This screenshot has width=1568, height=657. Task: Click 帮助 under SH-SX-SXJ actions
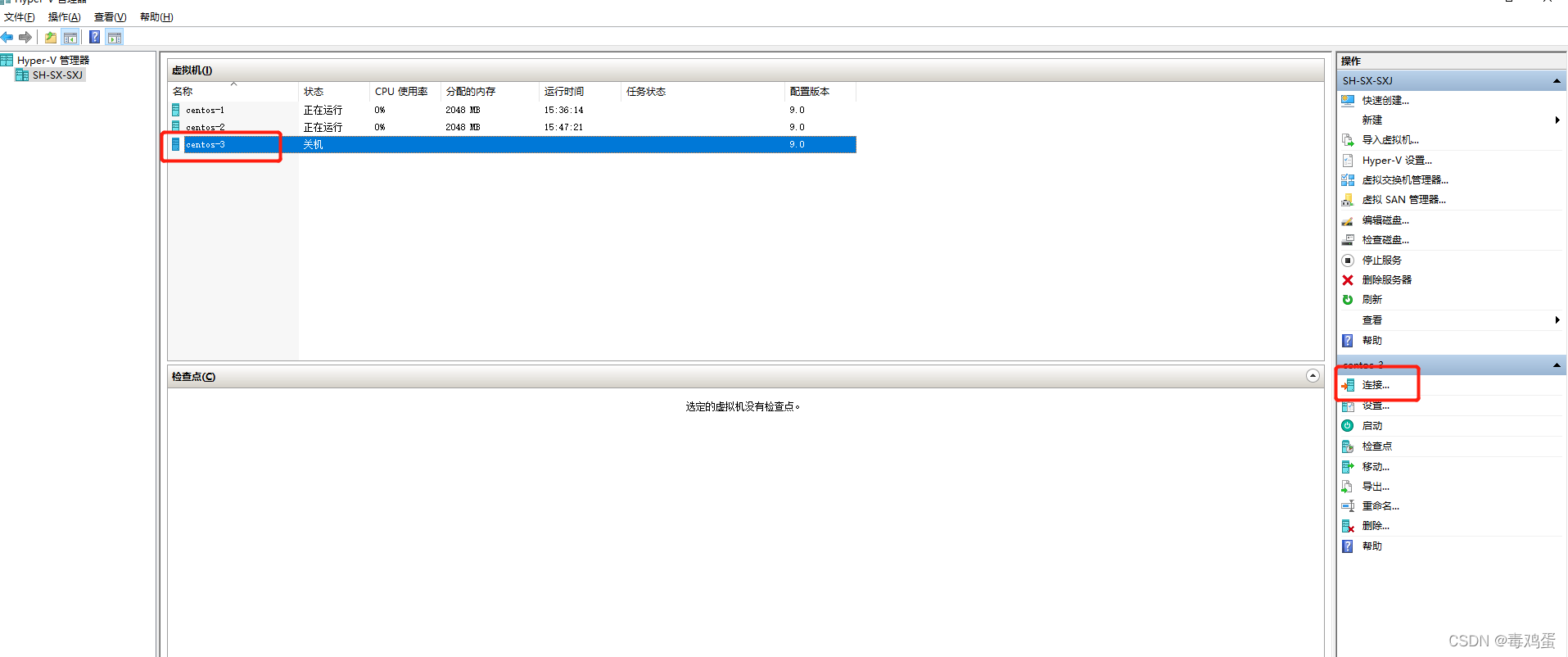1371,341
